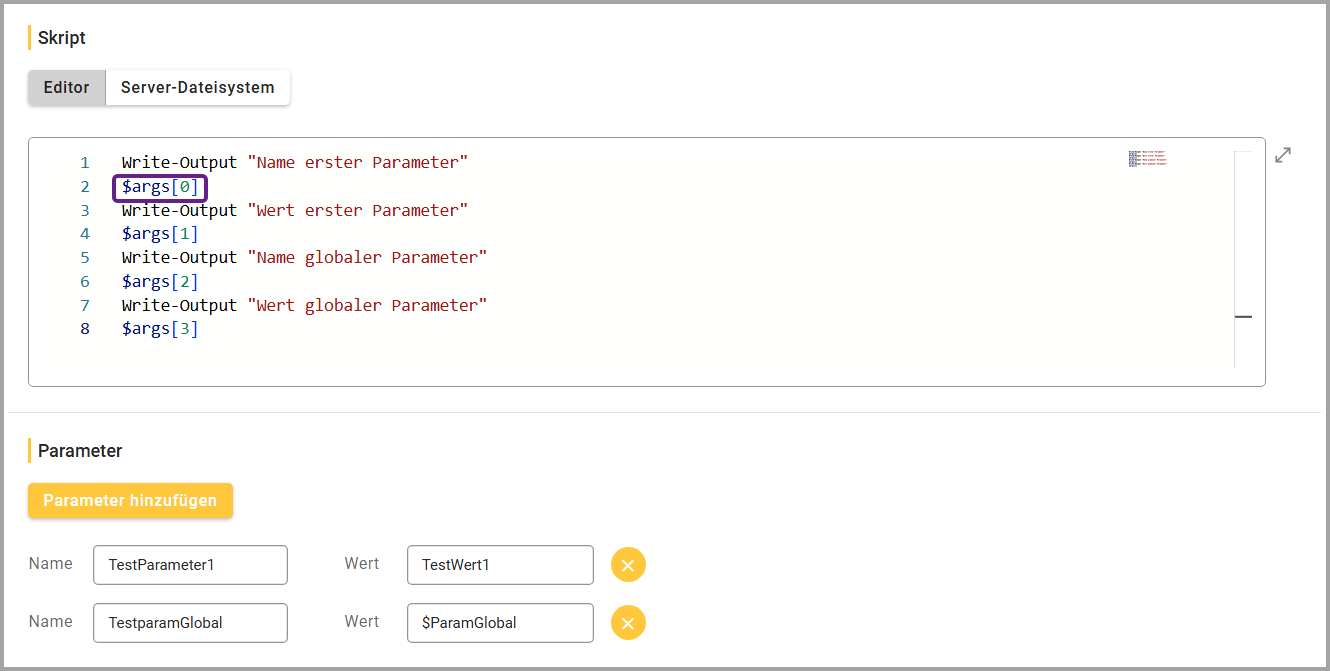Viewport: 1330px width, 671px height.
Task: Focus the Name field containing TestparamGlobal
Action: [x=190, y=623]
